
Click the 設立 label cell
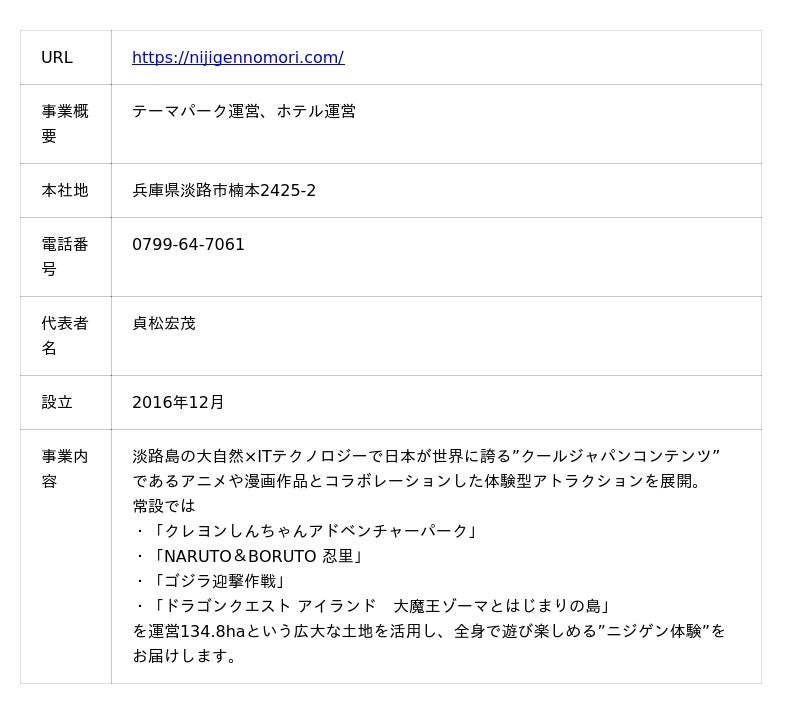tap(57, 403)
